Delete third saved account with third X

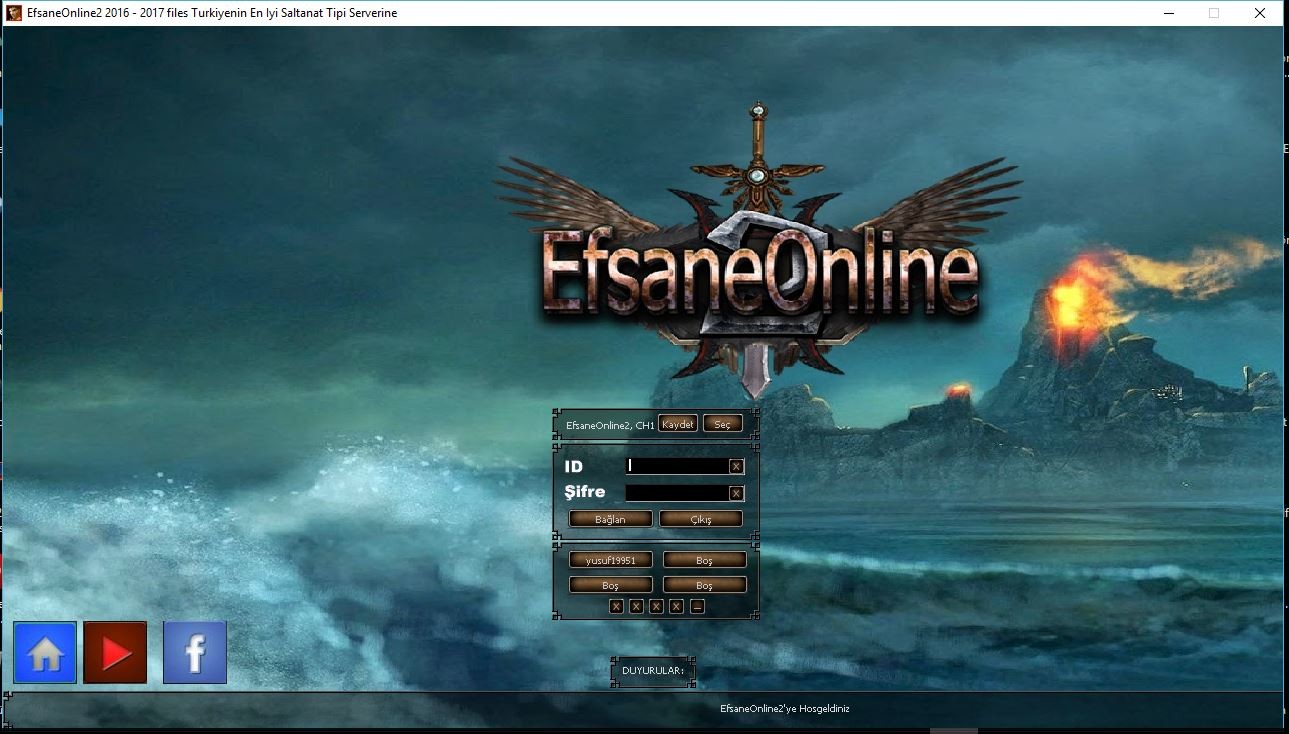click(x=656, y=607)
